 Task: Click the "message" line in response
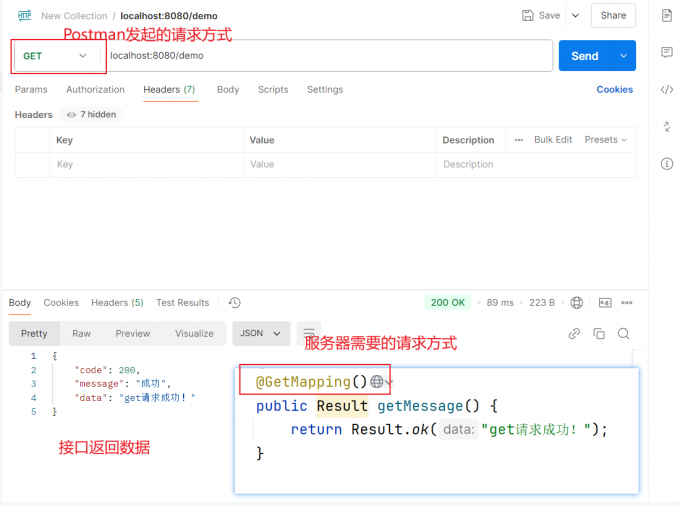click(x=123, y=384)
